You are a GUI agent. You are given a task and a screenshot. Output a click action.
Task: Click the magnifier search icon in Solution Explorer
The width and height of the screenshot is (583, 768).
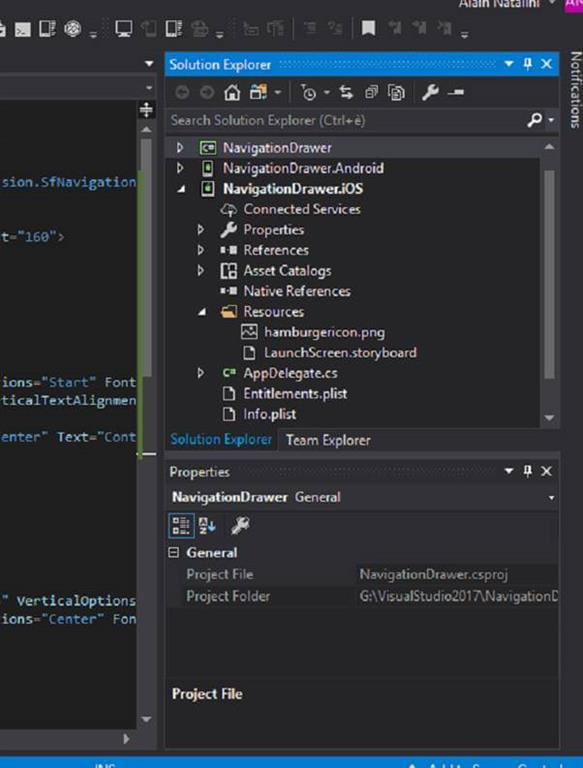(535, 120)
